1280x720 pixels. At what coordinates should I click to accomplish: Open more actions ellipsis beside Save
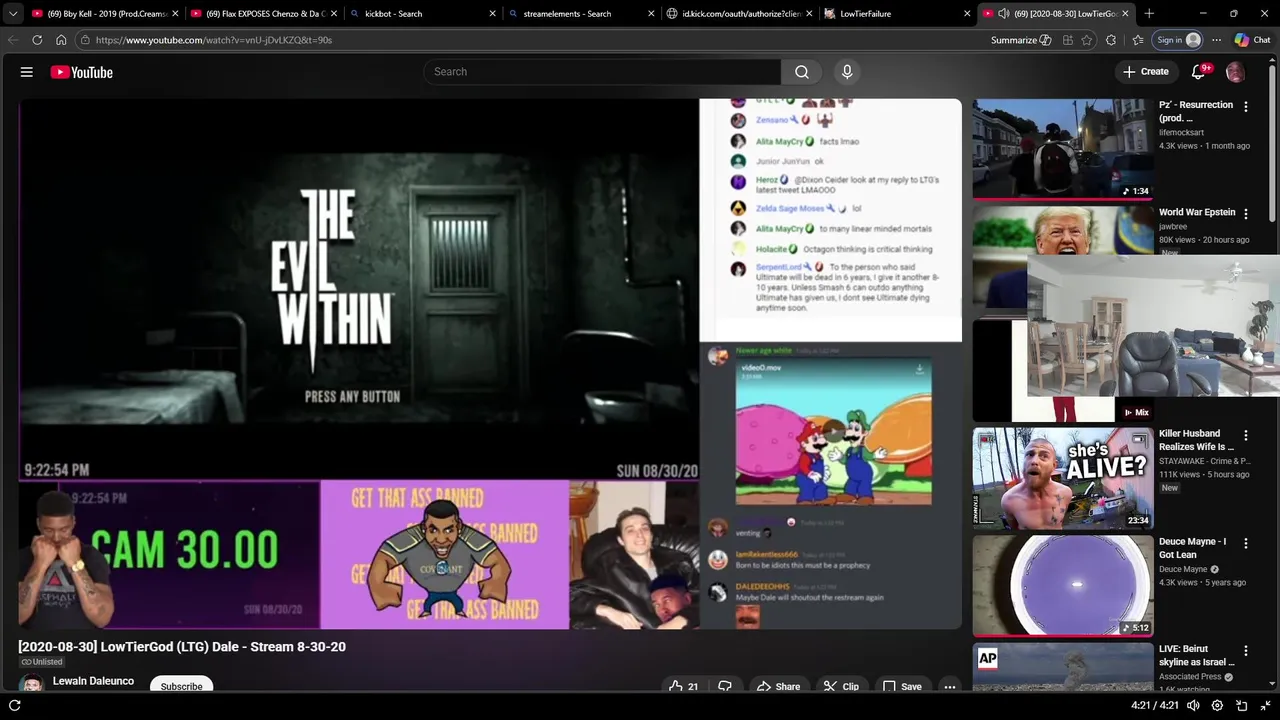point(950,687)
